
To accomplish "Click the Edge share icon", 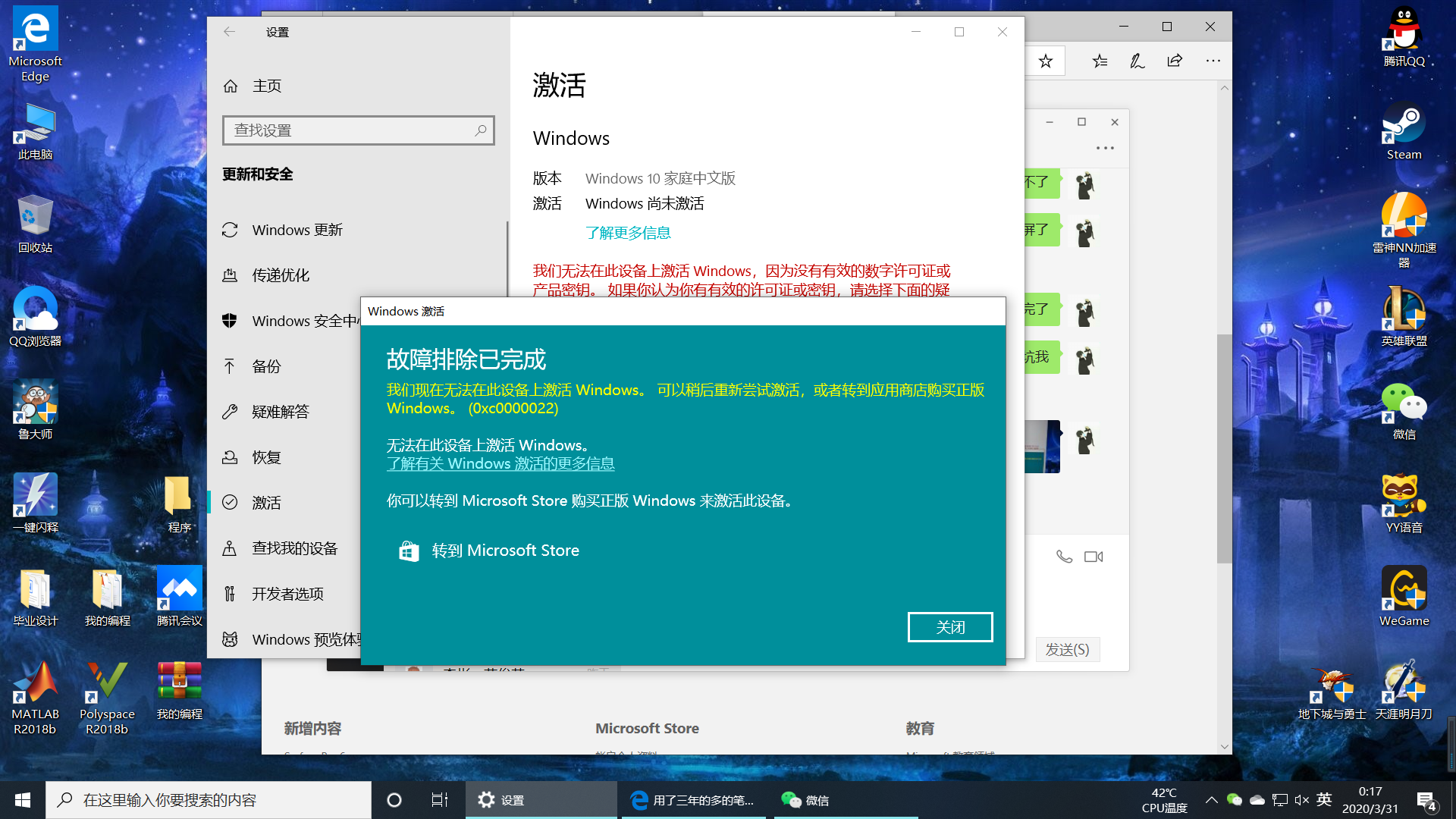I will [1175, 61].
